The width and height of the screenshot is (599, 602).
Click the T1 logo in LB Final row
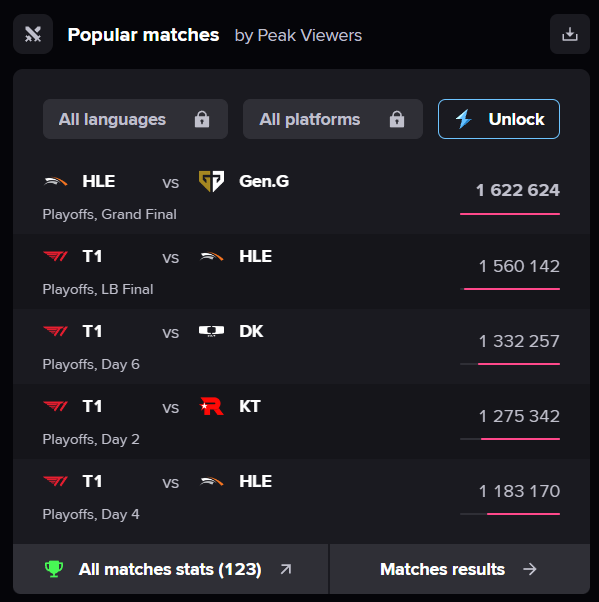(x=56, y=256)
